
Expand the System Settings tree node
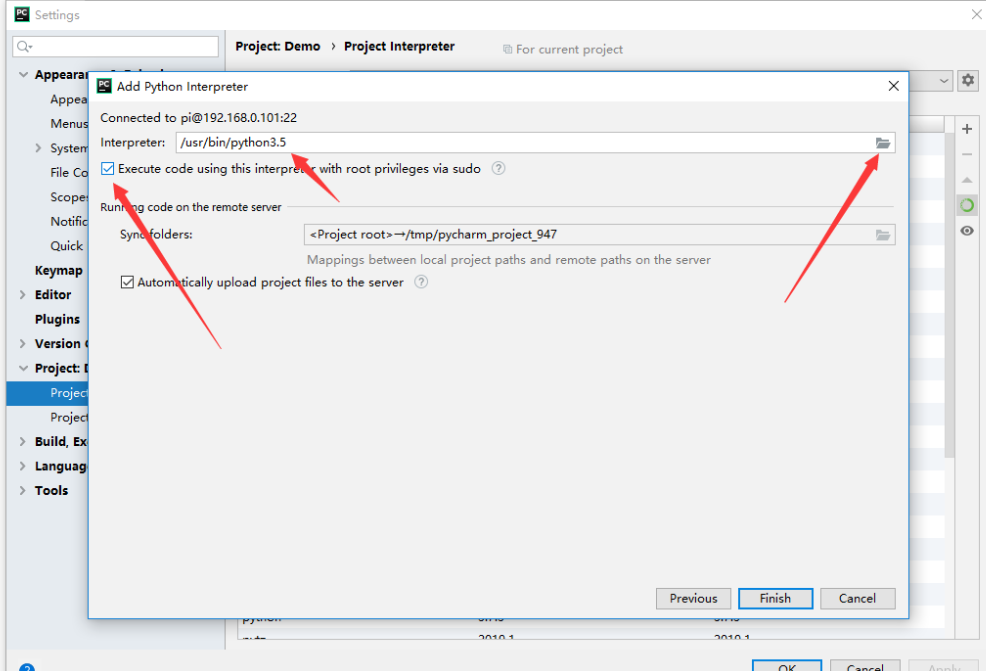tap(38, 148)
